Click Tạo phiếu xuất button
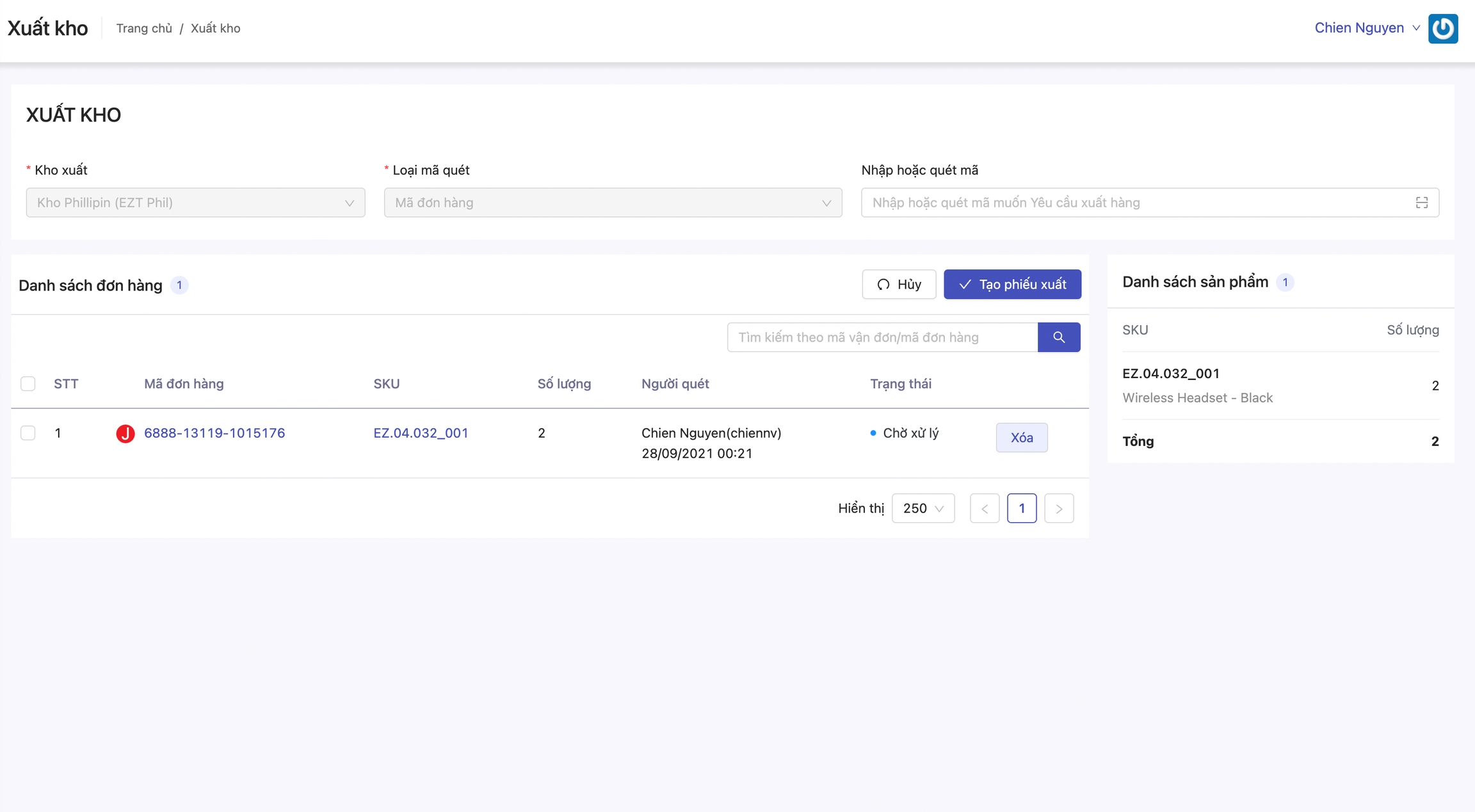Viewport: 1475px width, 812px height. click(x=1012, y=285)
